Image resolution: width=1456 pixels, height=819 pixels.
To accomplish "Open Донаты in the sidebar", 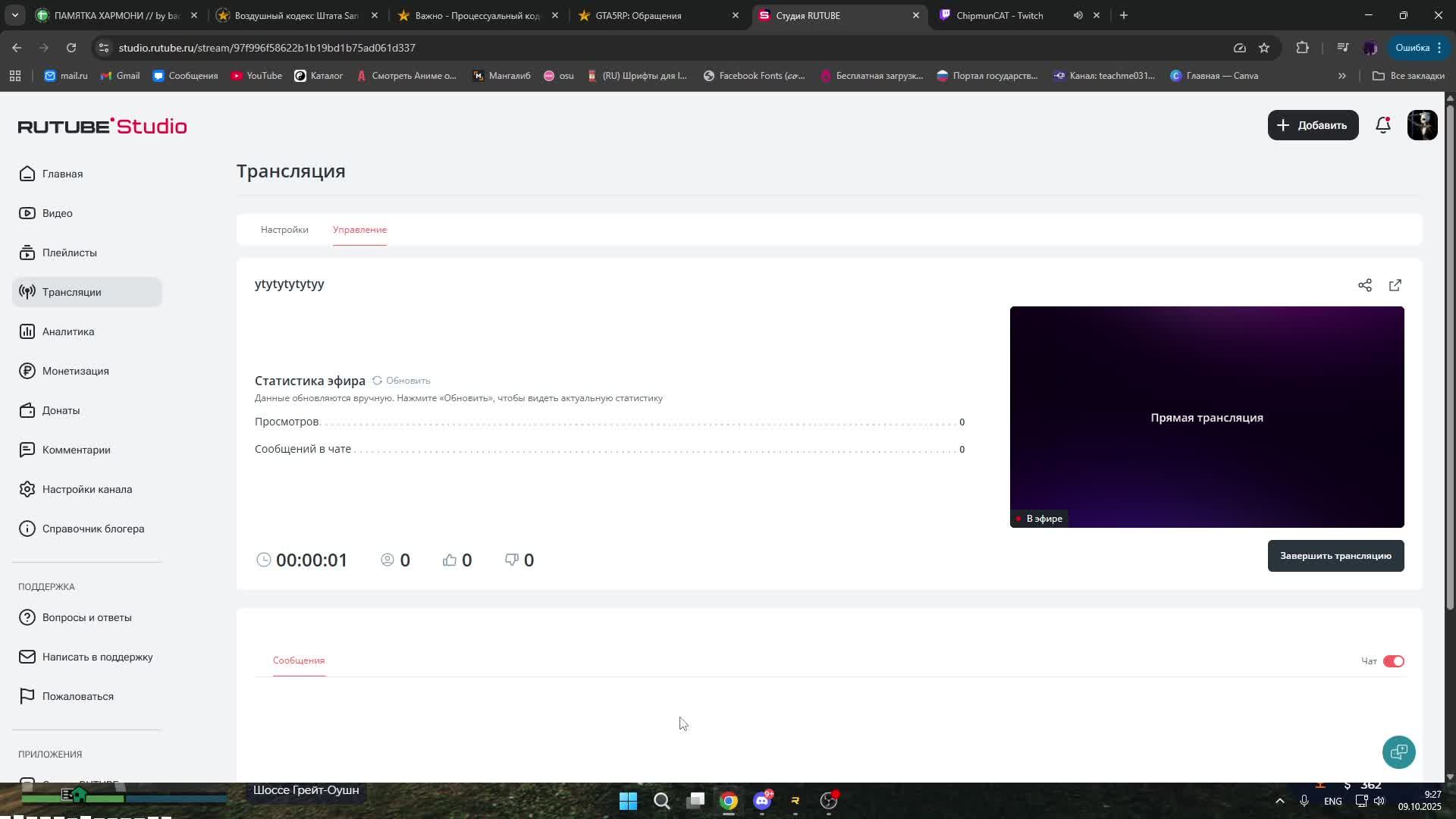I will point(61,410).
